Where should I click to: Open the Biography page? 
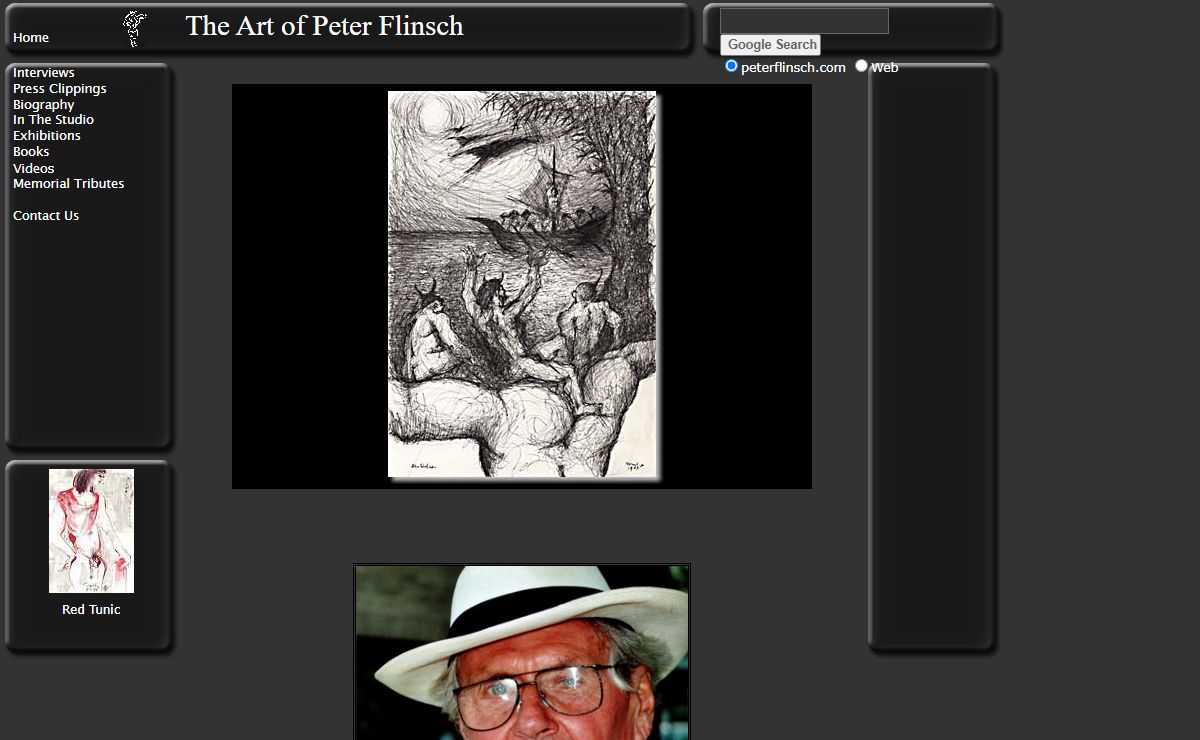44,105
